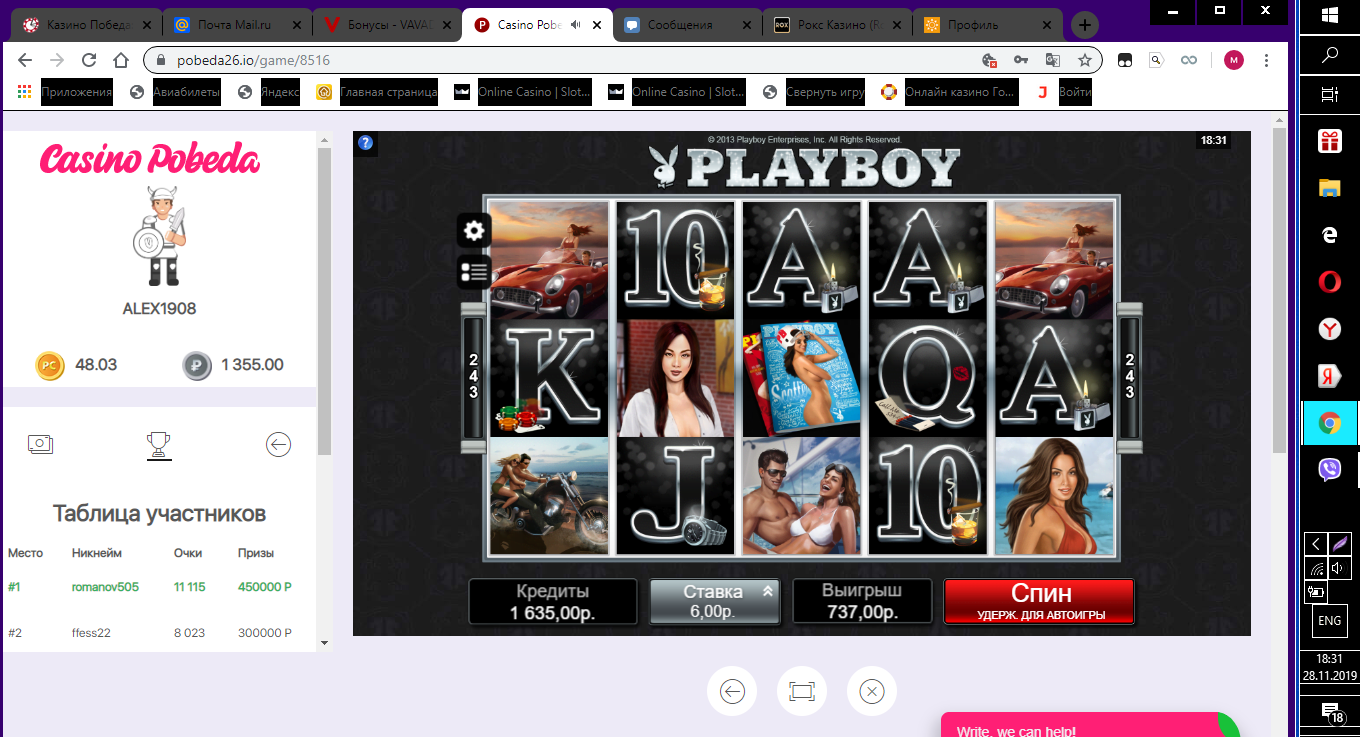Click the 450000 ₽ prize value

tap(265, 587)
